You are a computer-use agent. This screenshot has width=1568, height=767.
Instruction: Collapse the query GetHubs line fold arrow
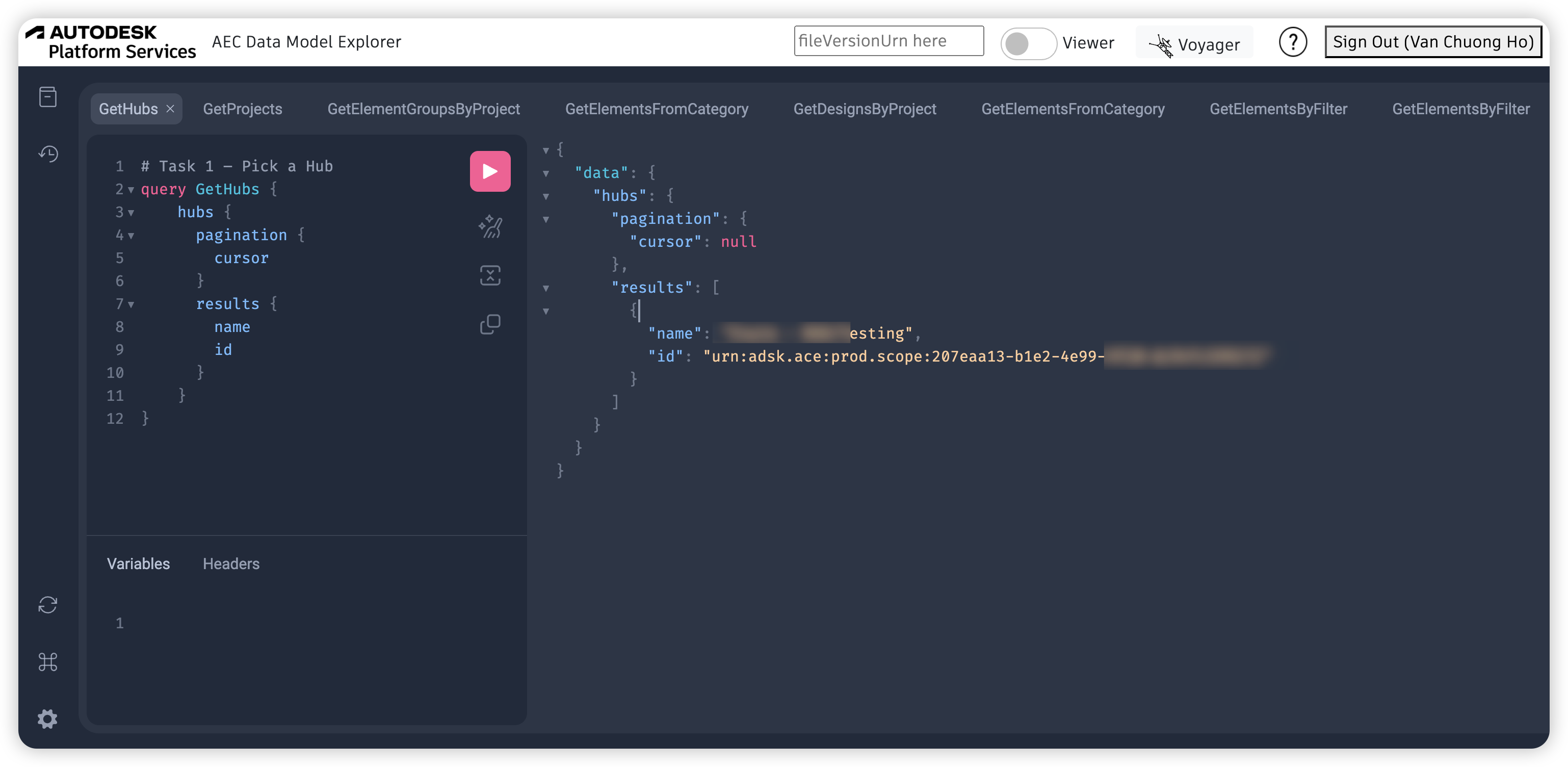(131, 190)
